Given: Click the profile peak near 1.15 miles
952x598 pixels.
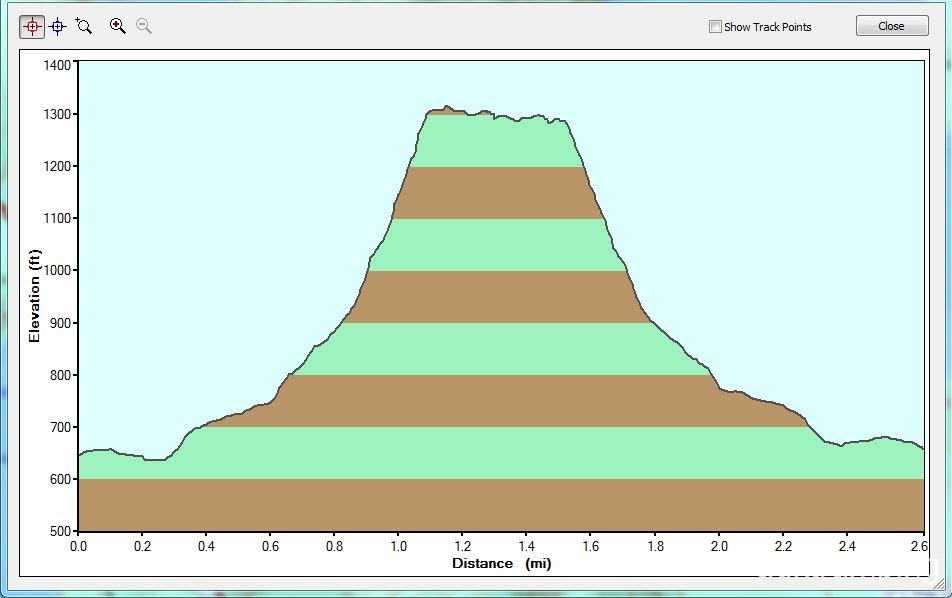Looking at the screenshot, I should (x=447, y=107).
